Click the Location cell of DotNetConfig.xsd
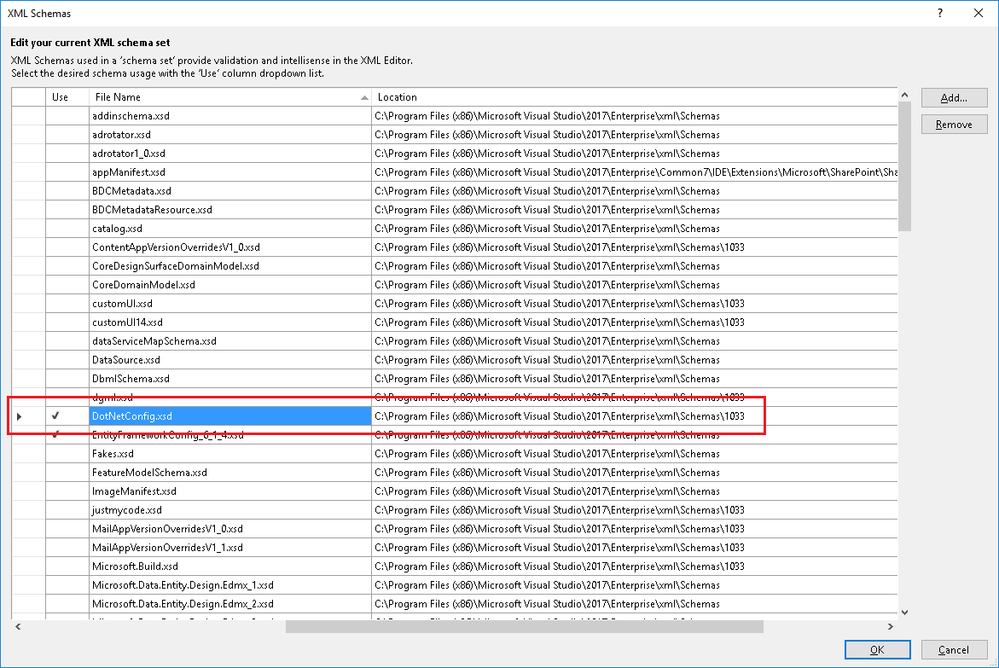 click(x=634, y=416)
